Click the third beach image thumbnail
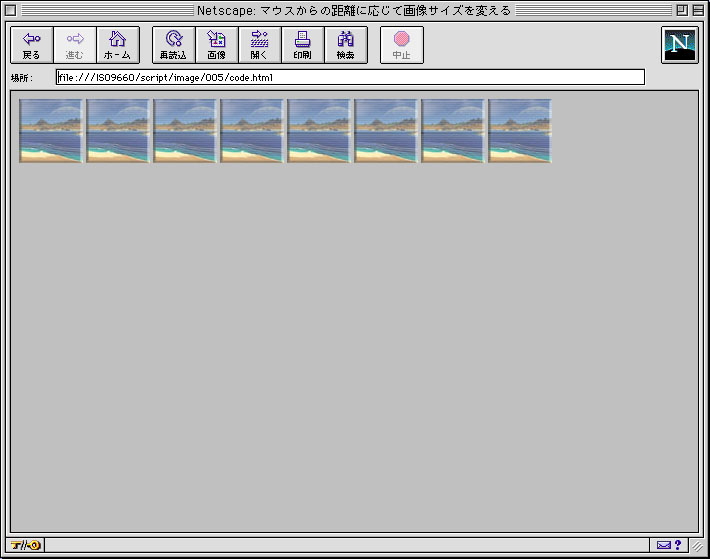This screenshot has height=559, width=710. tap(185, 131)
